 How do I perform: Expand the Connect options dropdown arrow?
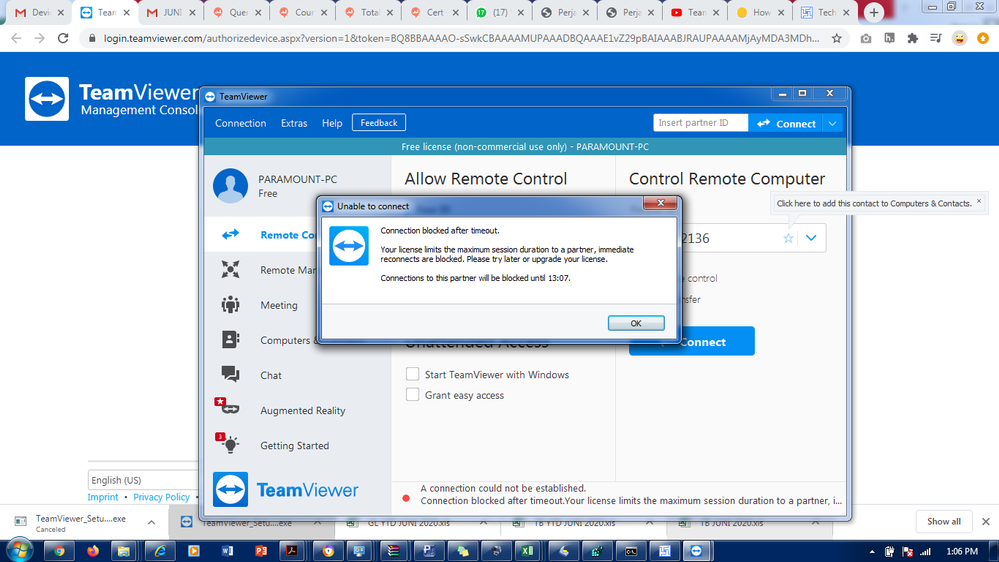tap(832, 123)
